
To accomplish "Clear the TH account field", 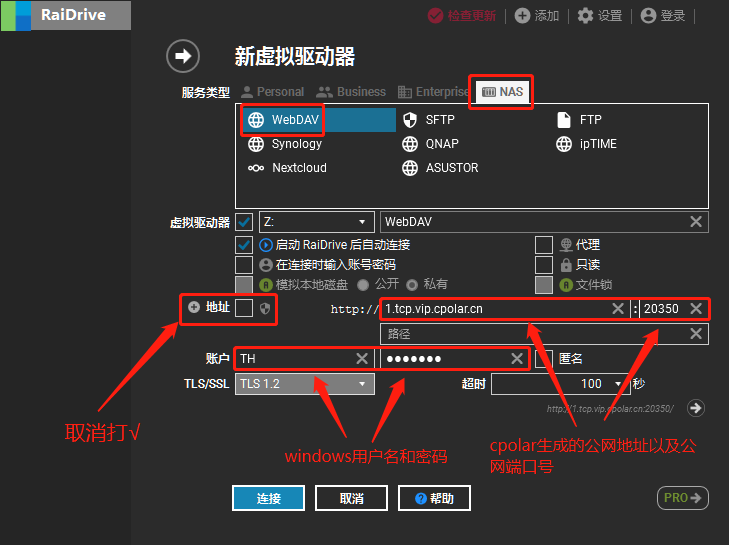I will pyautogui.click(x=362, y=359).
